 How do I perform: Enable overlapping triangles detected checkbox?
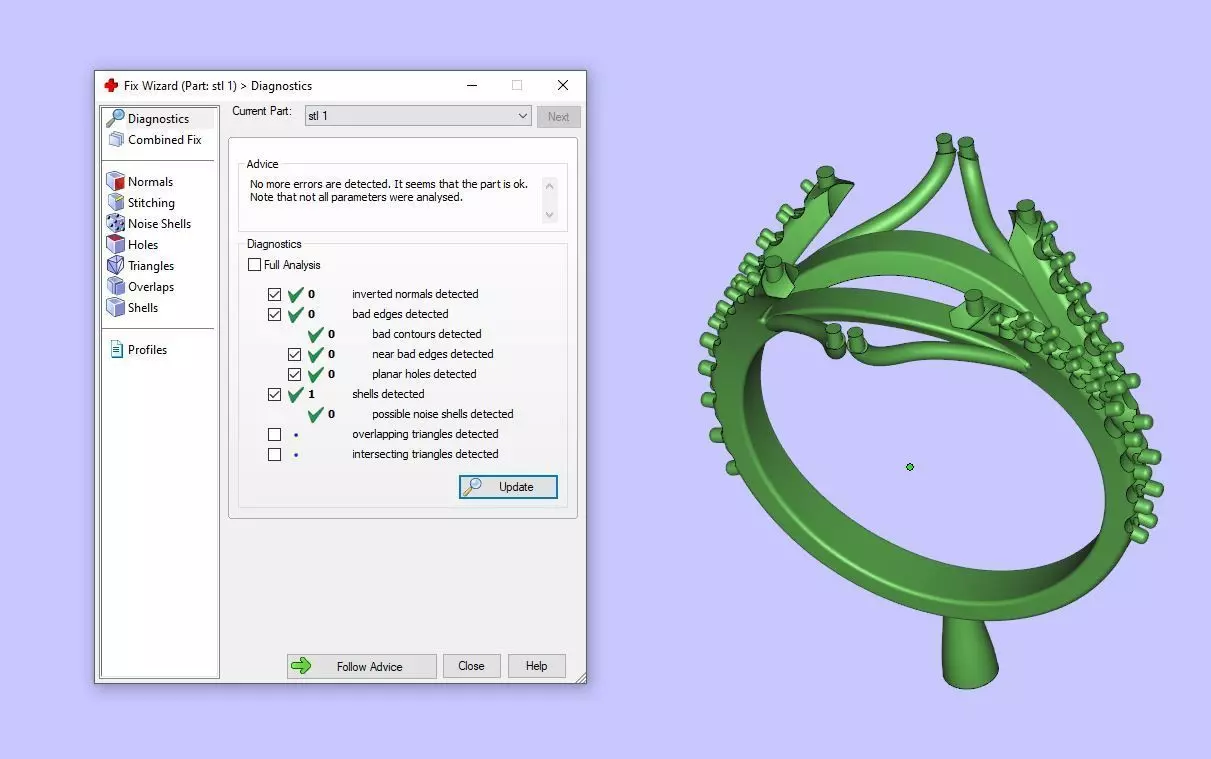pyautogui.click(x=274, y=434)
